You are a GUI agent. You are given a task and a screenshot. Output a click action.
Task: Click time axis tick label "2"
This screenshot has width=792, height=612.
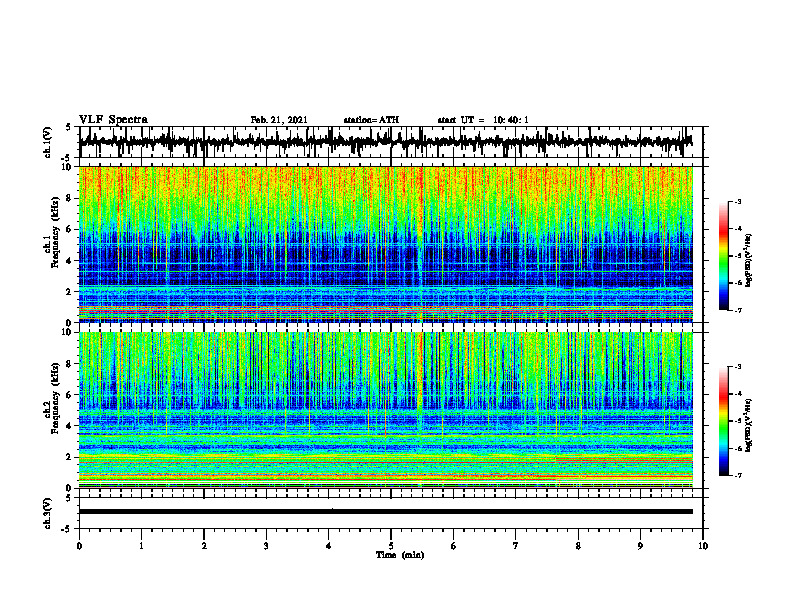204,546
